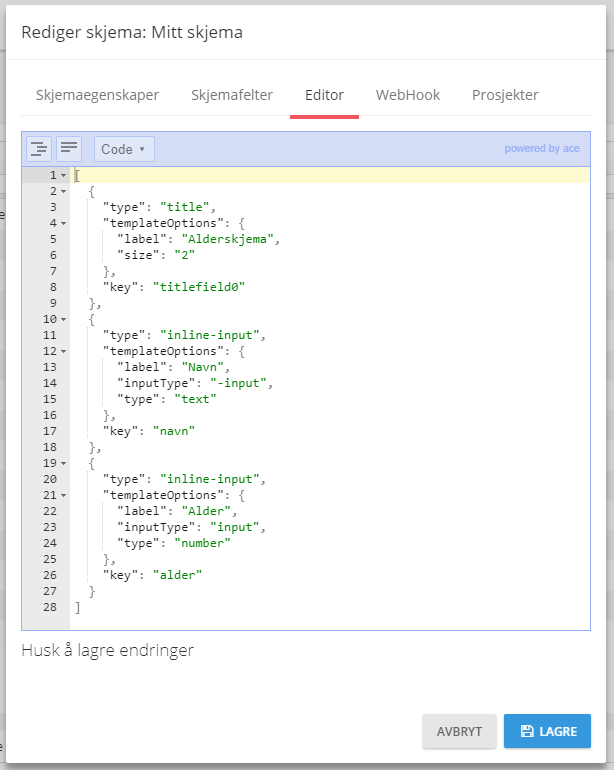The image size is (614, 770).
Task: Click the format JSON icon in the editor toolbar
Action: (39, 149)
